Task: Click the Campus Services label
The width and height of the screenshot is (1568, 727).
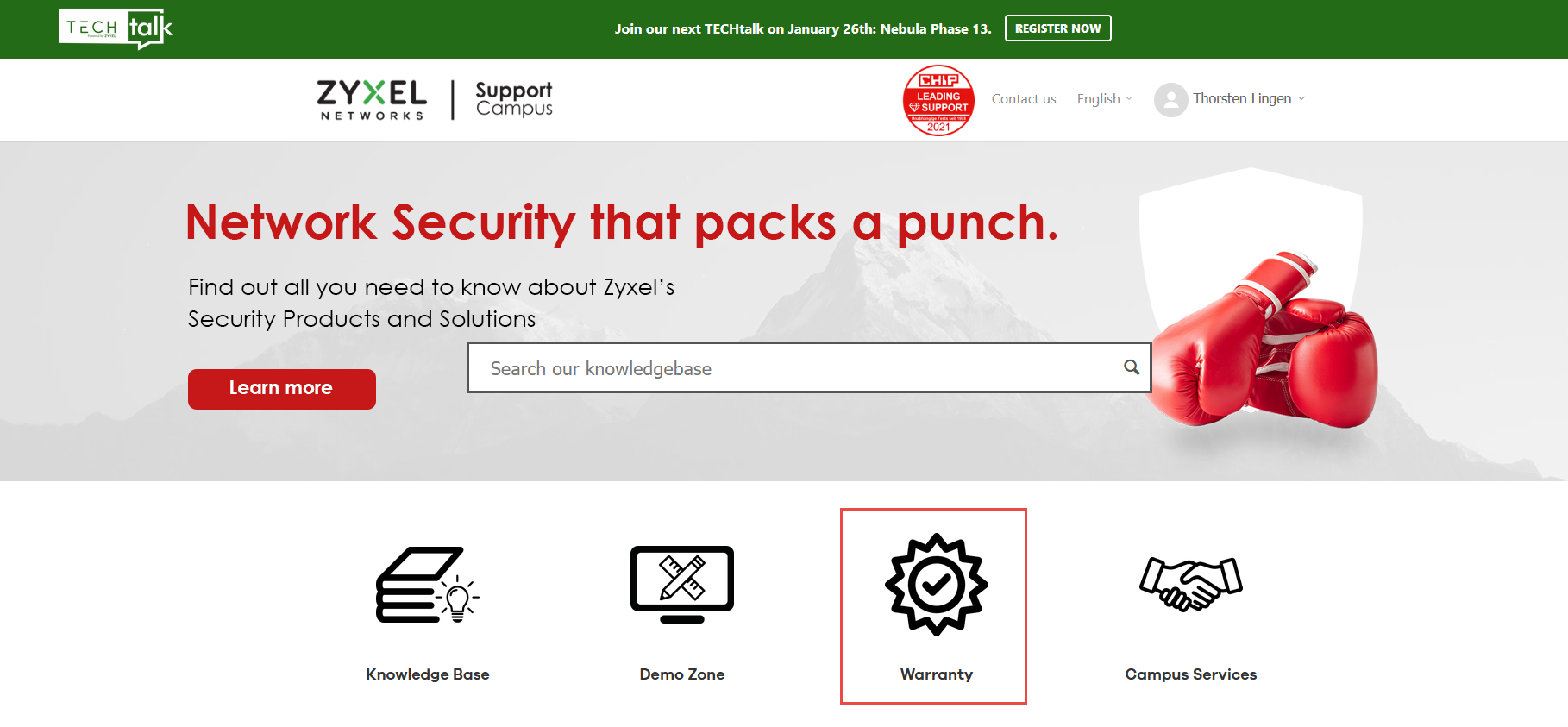Action: tap(1191, 674)
